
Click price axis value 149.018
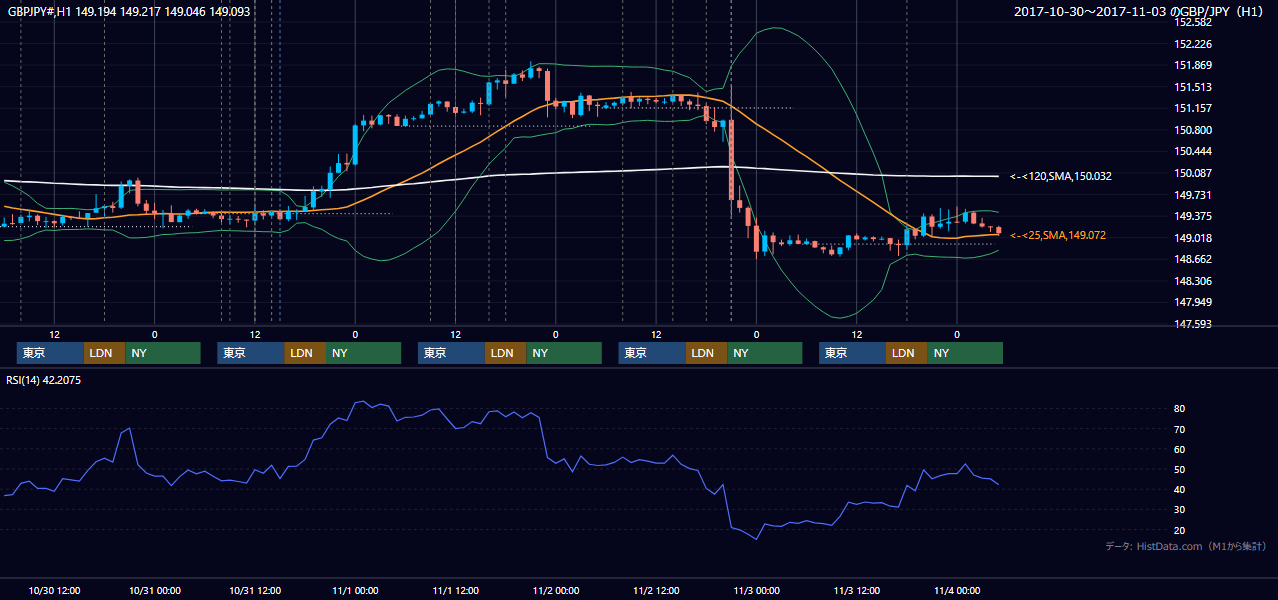click(x=1193, y=238)
